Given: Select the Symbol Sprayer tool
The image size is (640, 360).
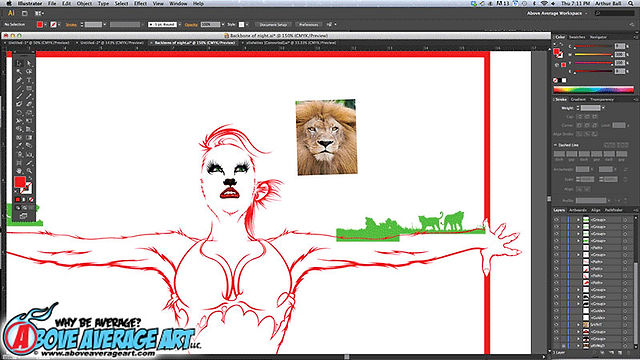Looking at the screenshot, I should point(19,155).
